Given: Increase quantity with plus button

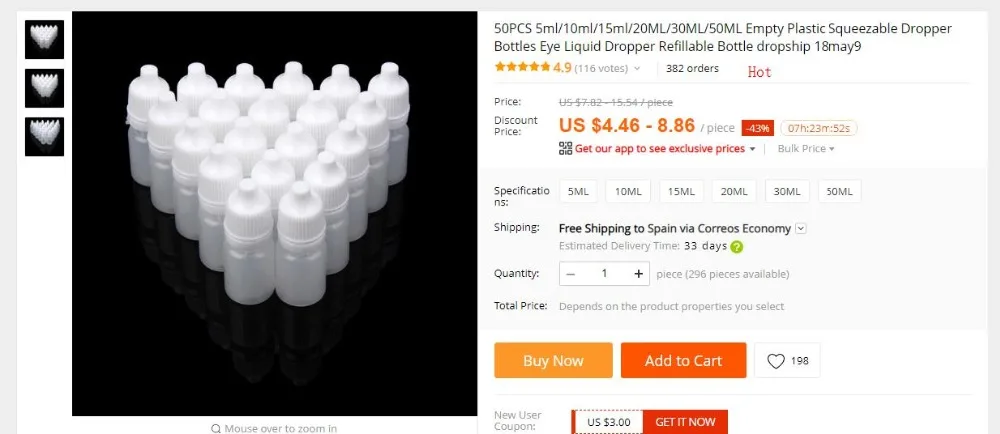Looking at the screenshot, I should (x=638, y=273).
